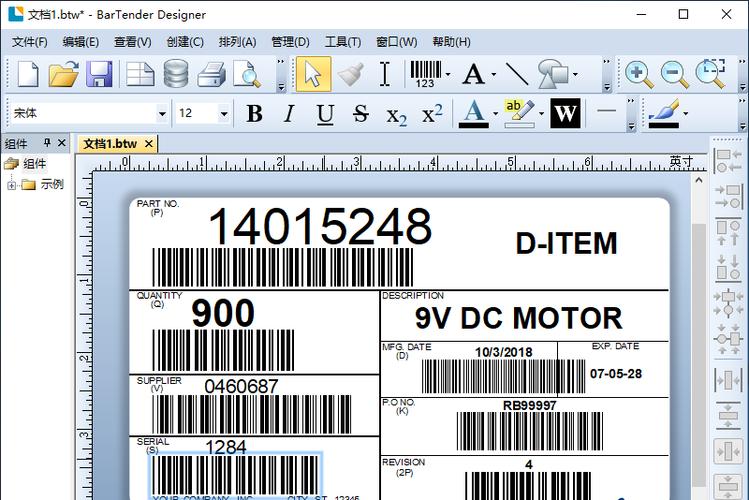Image resolution: width=749 pixels, height=500 pixels.
Task: Toggle subscript formatting
Action: click(396, 115)
